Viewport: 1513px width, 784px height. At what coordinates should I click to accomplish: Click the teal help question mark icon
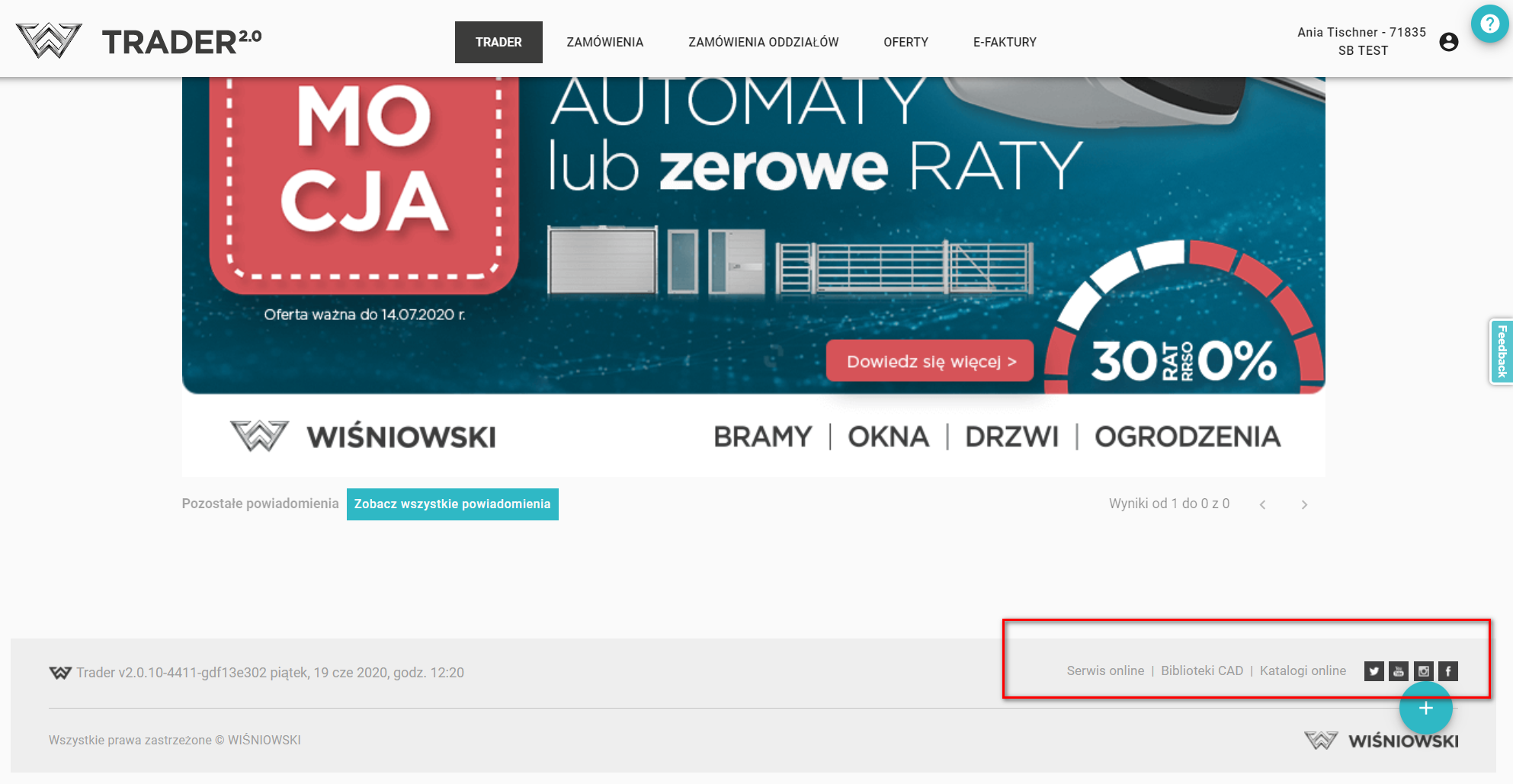1489,24
